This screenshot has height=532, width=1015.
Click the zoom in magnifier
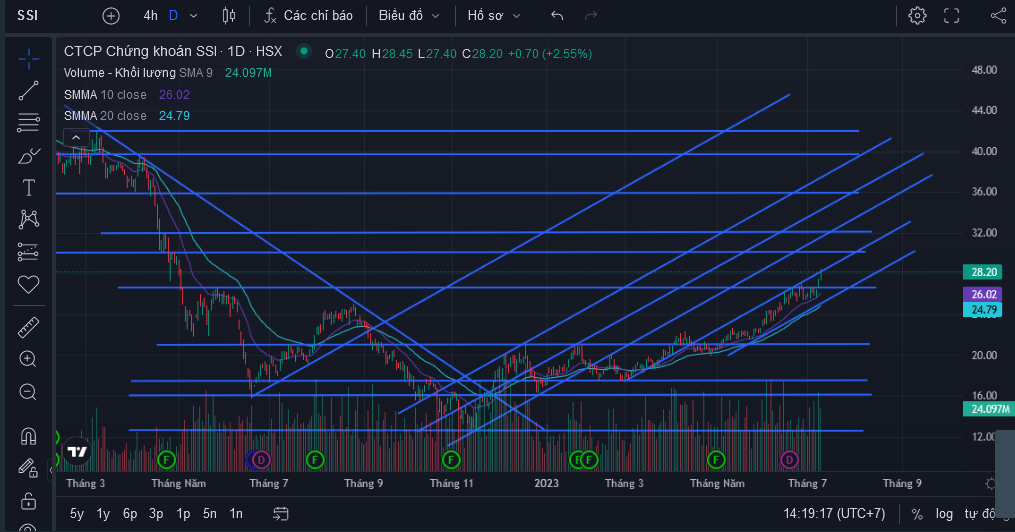click(x=28, y=359)
